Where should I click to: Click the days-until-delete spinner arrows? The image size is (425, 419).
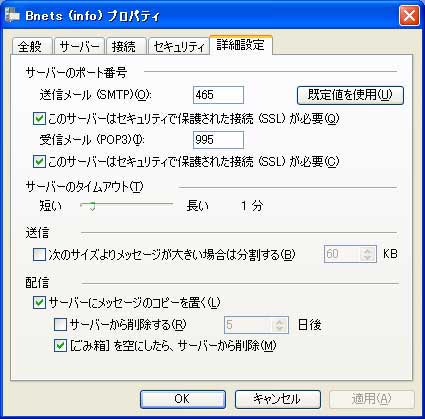click(x=279, y=325)
